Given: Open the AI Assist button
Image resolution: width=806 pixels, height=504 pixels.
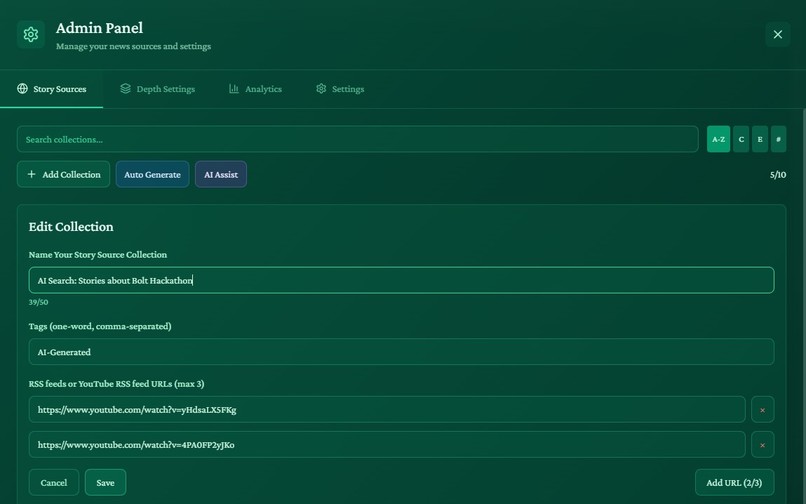Looking at the screenshot, I should coord(221,174).
